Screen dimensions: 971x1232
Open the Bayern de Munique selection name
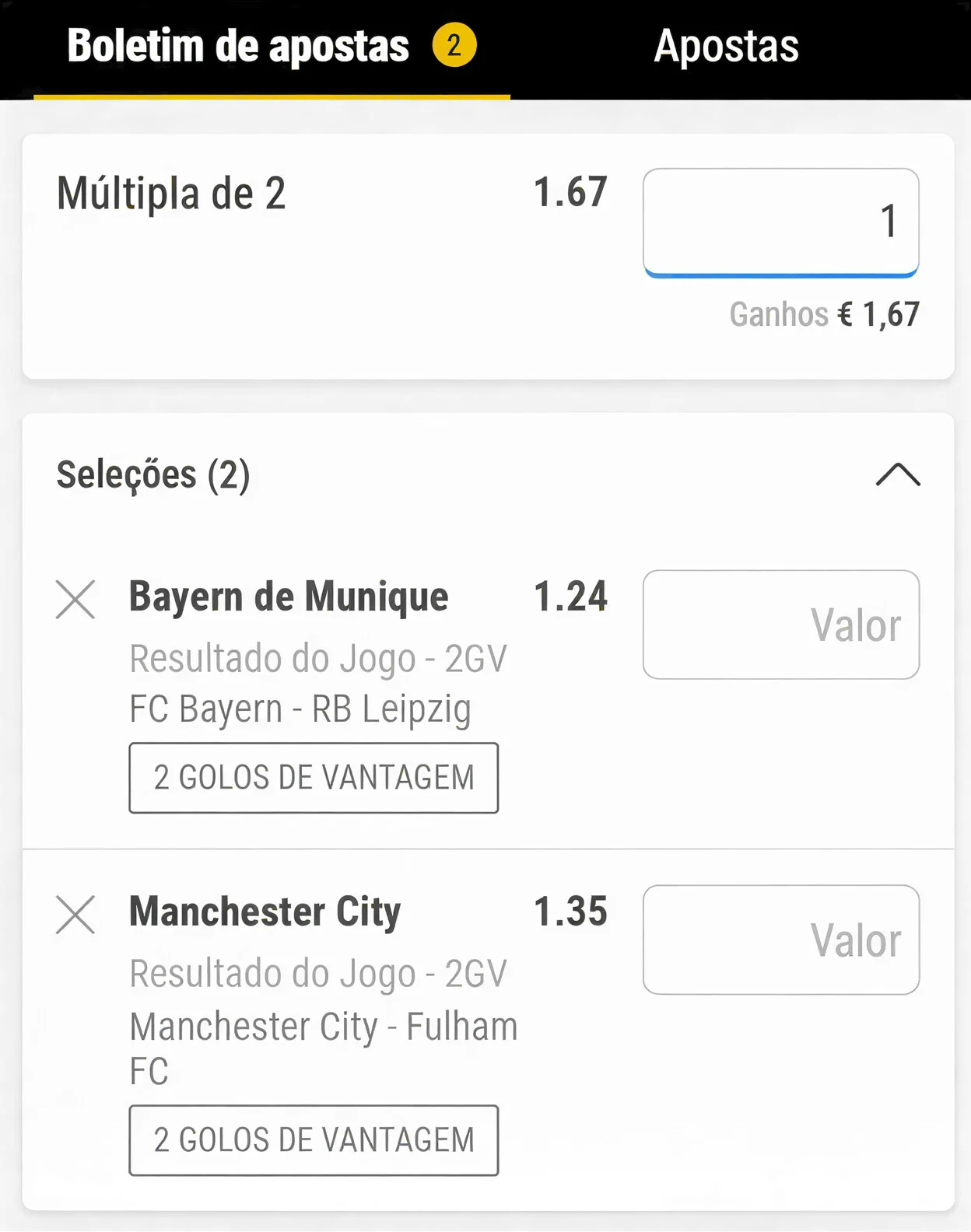click(x=289, y=597)
